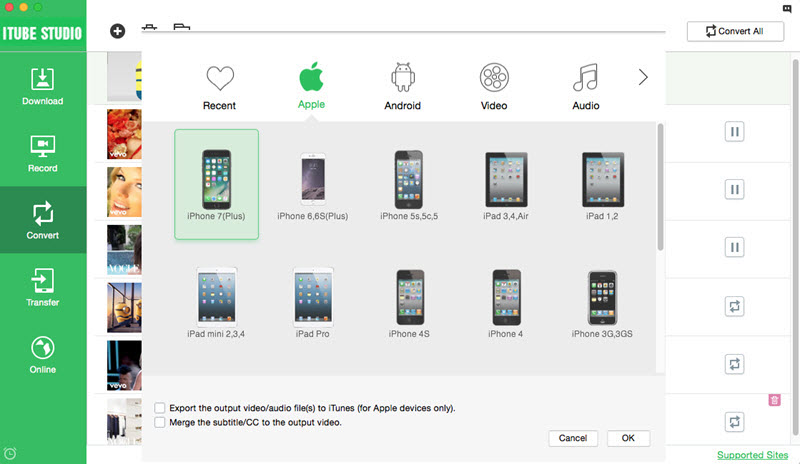800x464 pixels.
Task: Click the first convert icon in list
Action: [x=734, y=306]
